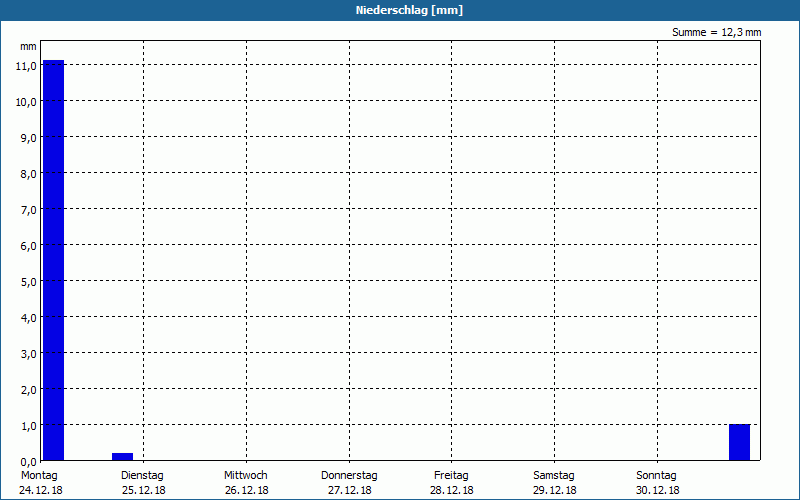
Task: Click the date label '25.12.18'
Action: [144, 490]
